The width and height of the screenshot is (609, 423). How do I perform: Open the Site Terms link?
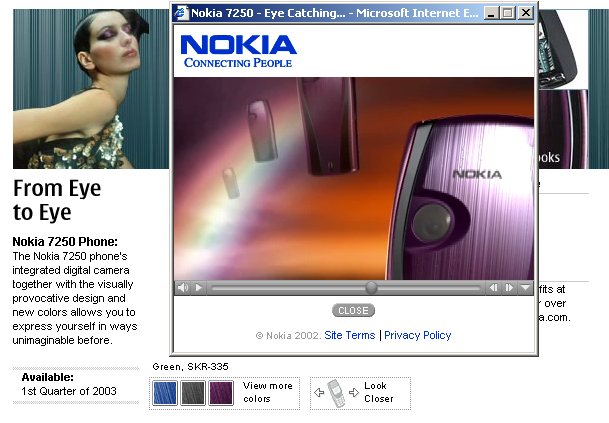point(350,335)
